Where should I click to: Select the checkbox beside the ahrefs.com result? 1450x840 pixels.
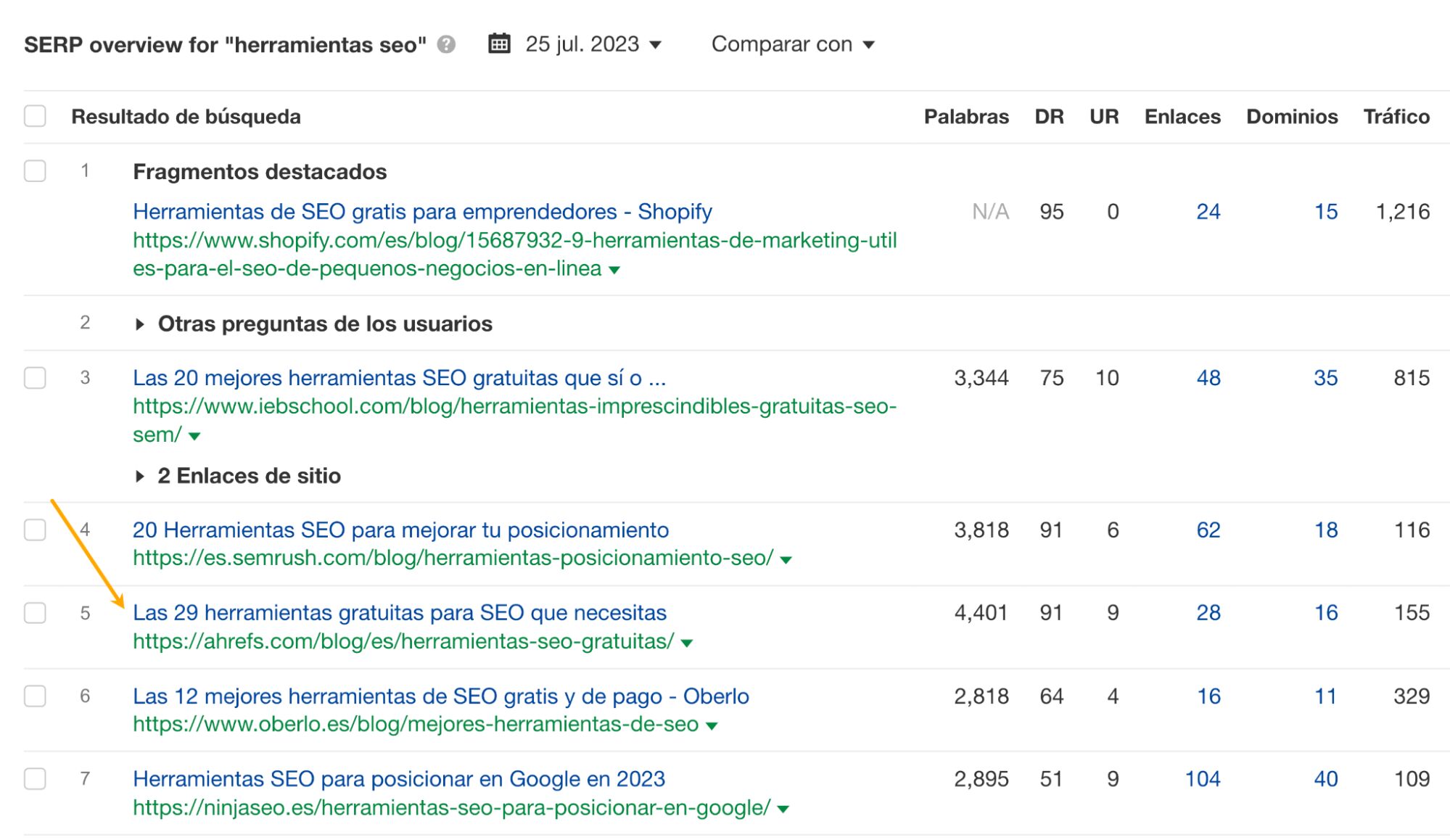pos(35,612)
